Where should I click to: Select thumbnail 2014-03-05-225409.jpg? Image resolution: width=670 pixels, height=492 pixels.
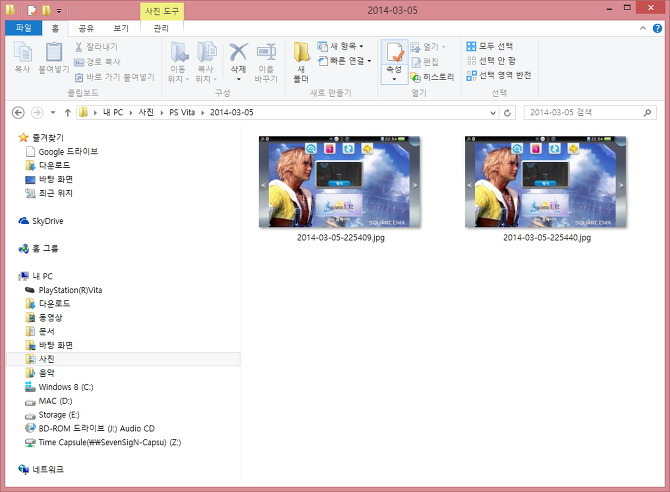pyautogui.click(x=340, y=182)
